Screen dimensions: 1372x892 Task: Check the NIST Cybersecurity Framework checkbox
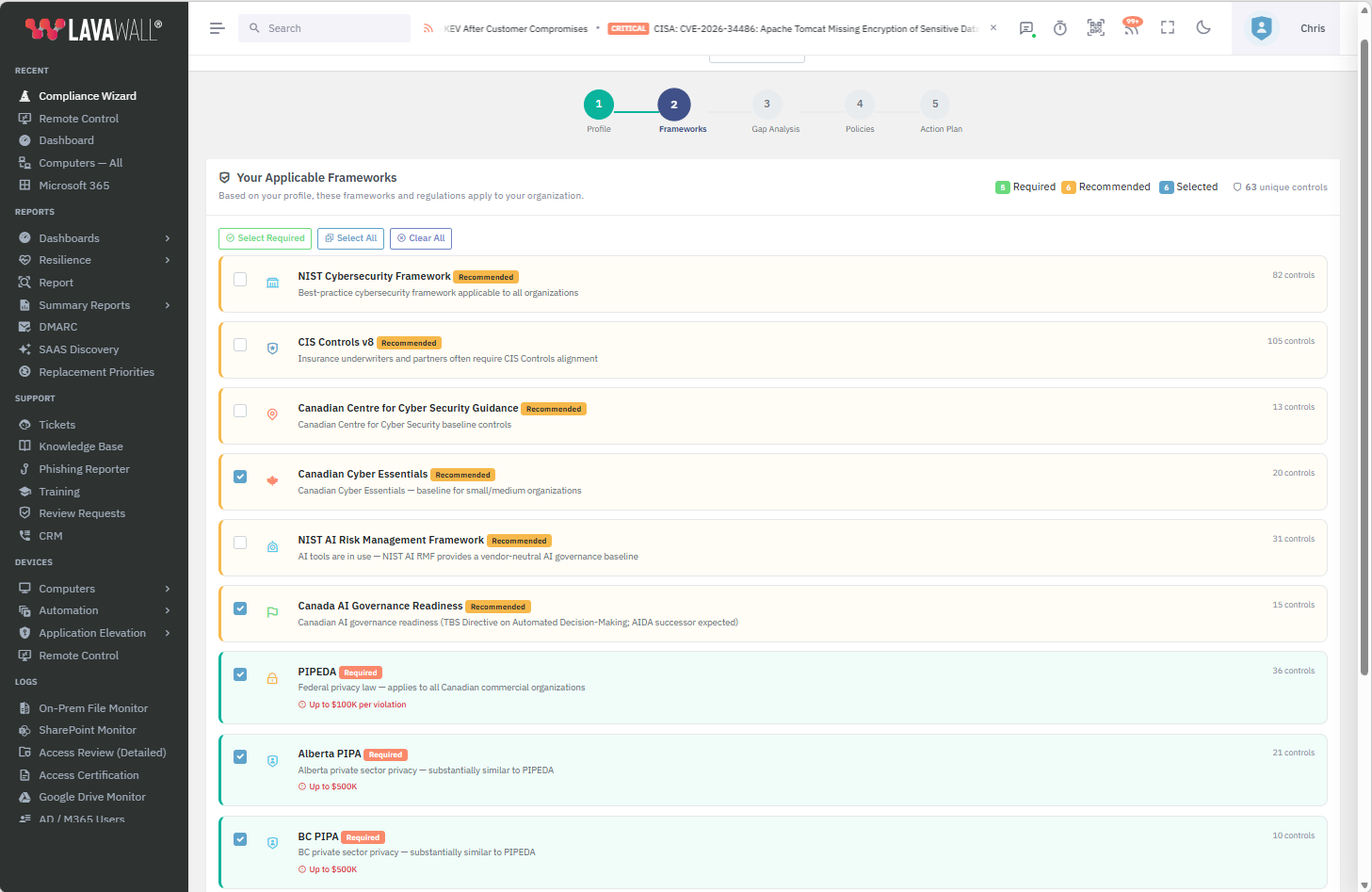(x=240, y=279)
